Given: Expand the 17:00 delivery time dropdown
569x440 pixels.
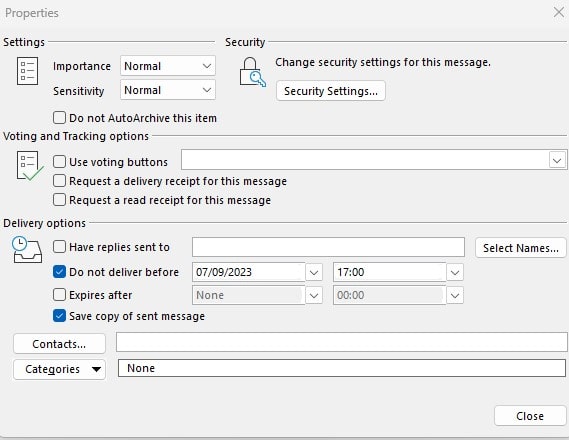Looking at the screenshot, I should tap(455, 272).
